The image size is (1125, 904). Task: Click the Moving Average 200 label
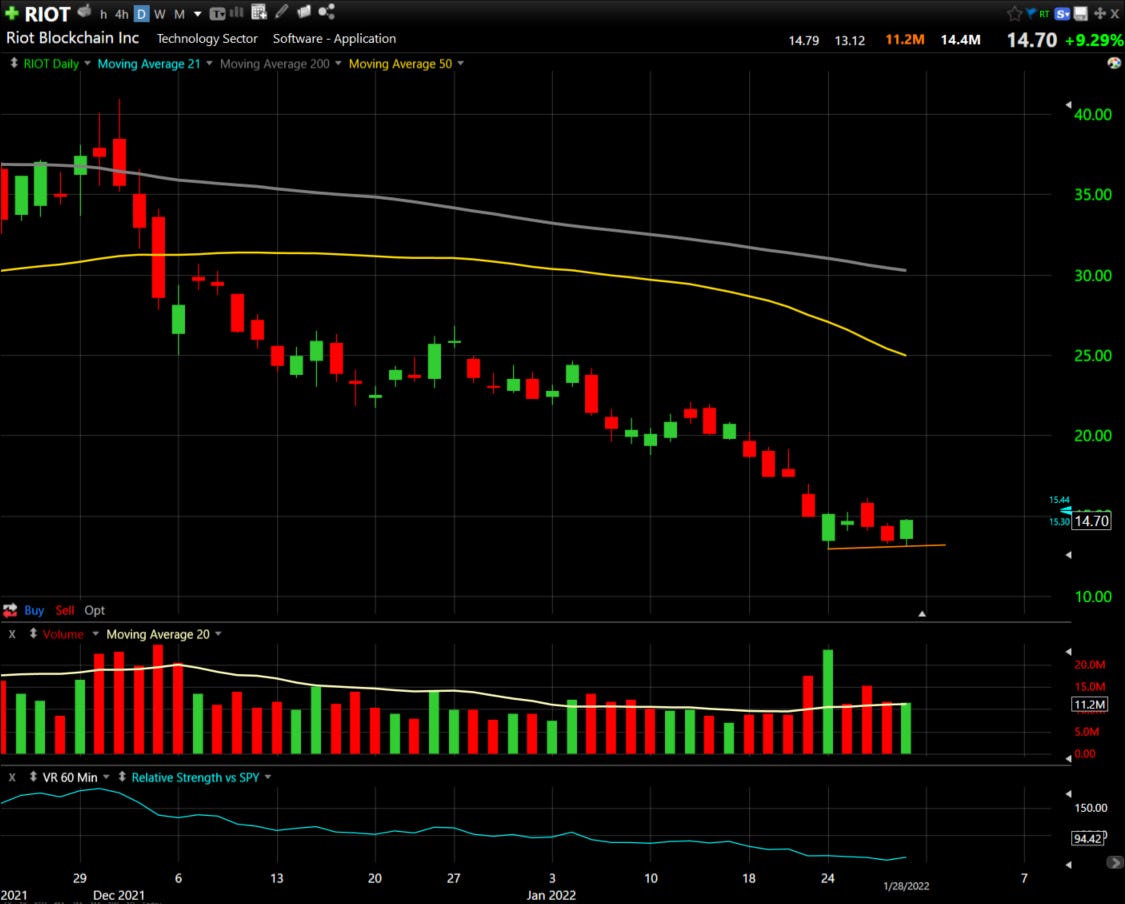(x=275, y=64)
